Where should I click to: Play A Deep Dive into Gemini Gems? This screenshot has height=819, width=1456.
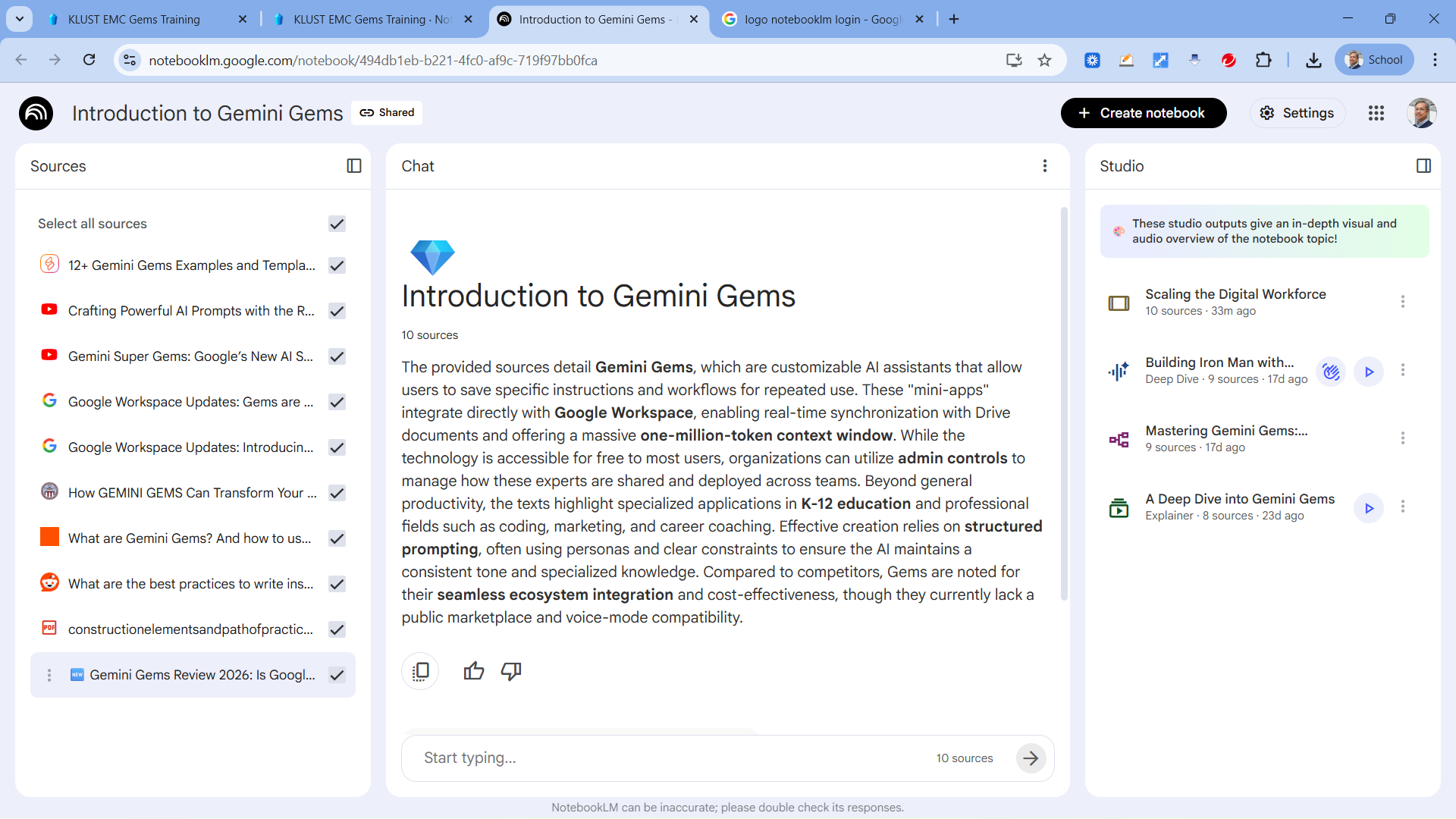(x=1369, y=508)
